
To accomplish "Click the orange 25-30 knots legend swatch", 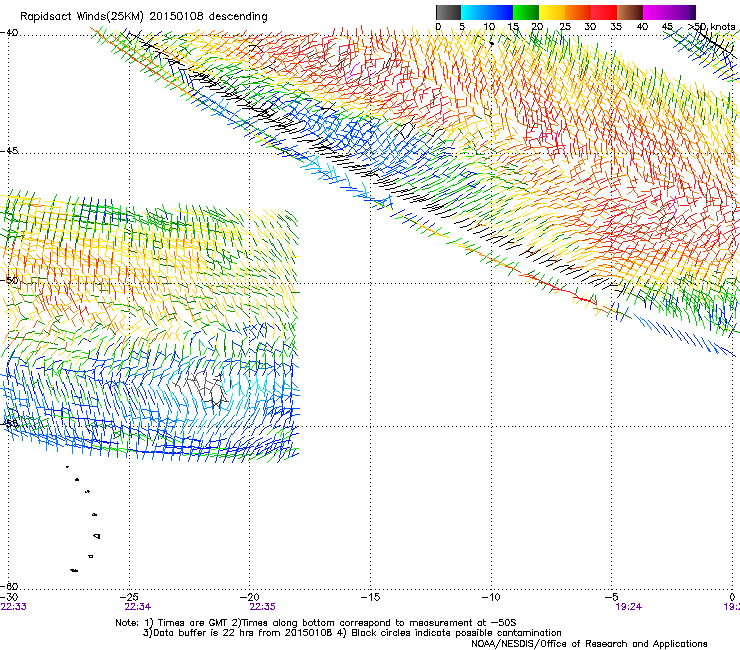I will point(578,12).
